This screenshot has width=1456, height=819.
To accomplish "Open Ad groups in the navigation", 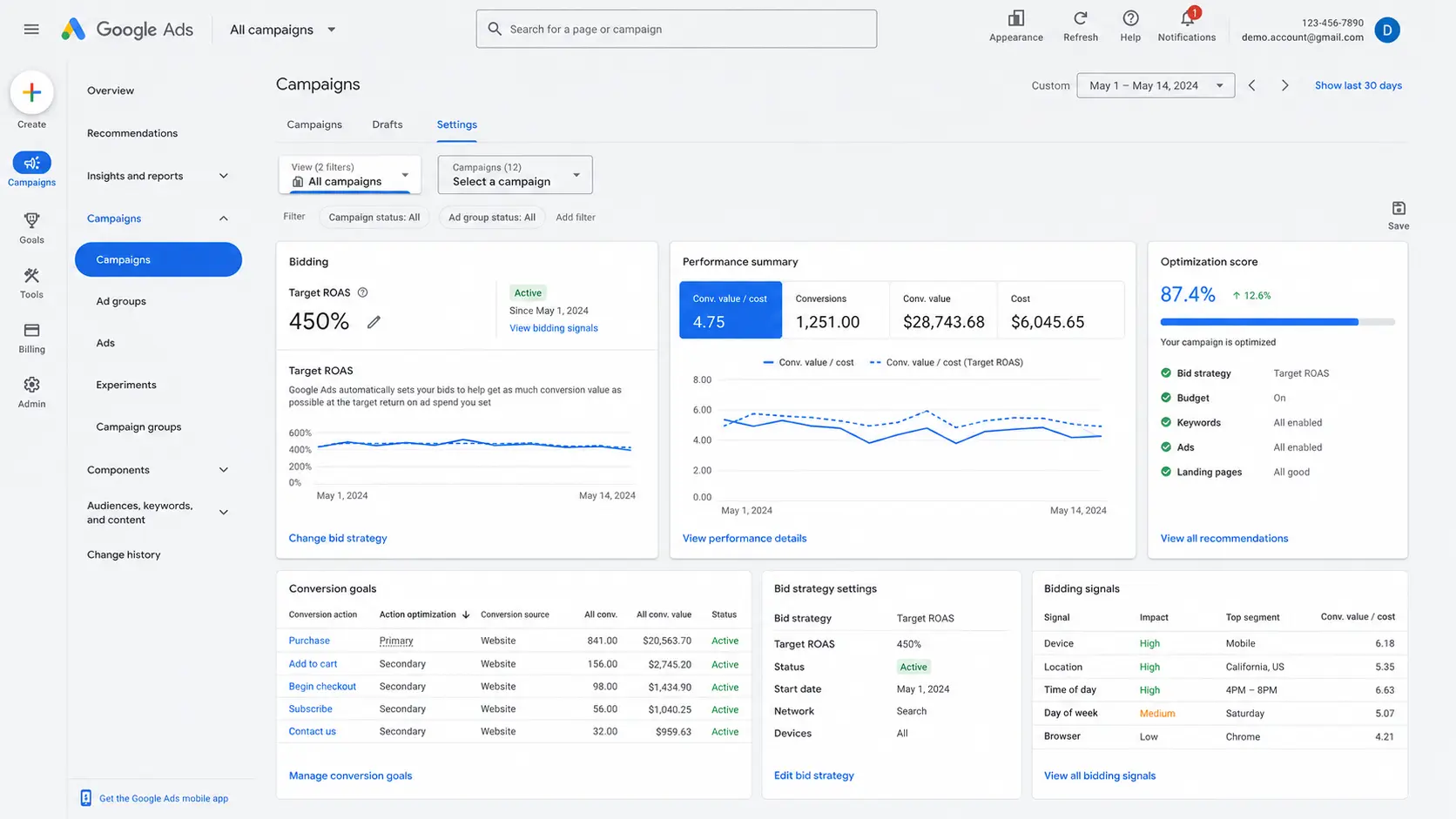I will (121, 301).
